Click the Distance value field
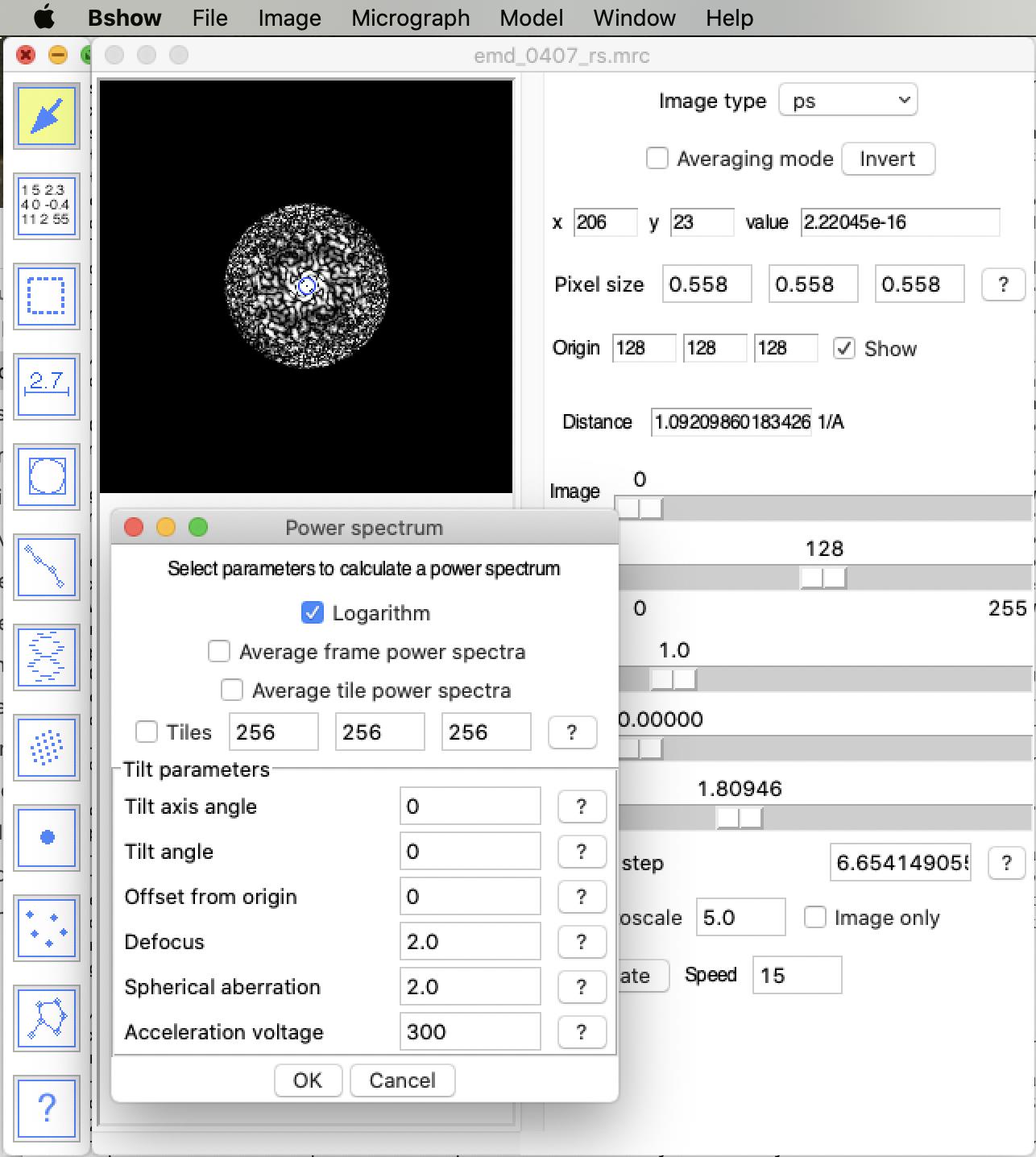The height and width of the screenshot is (1157, 1036). pos(731,421)
